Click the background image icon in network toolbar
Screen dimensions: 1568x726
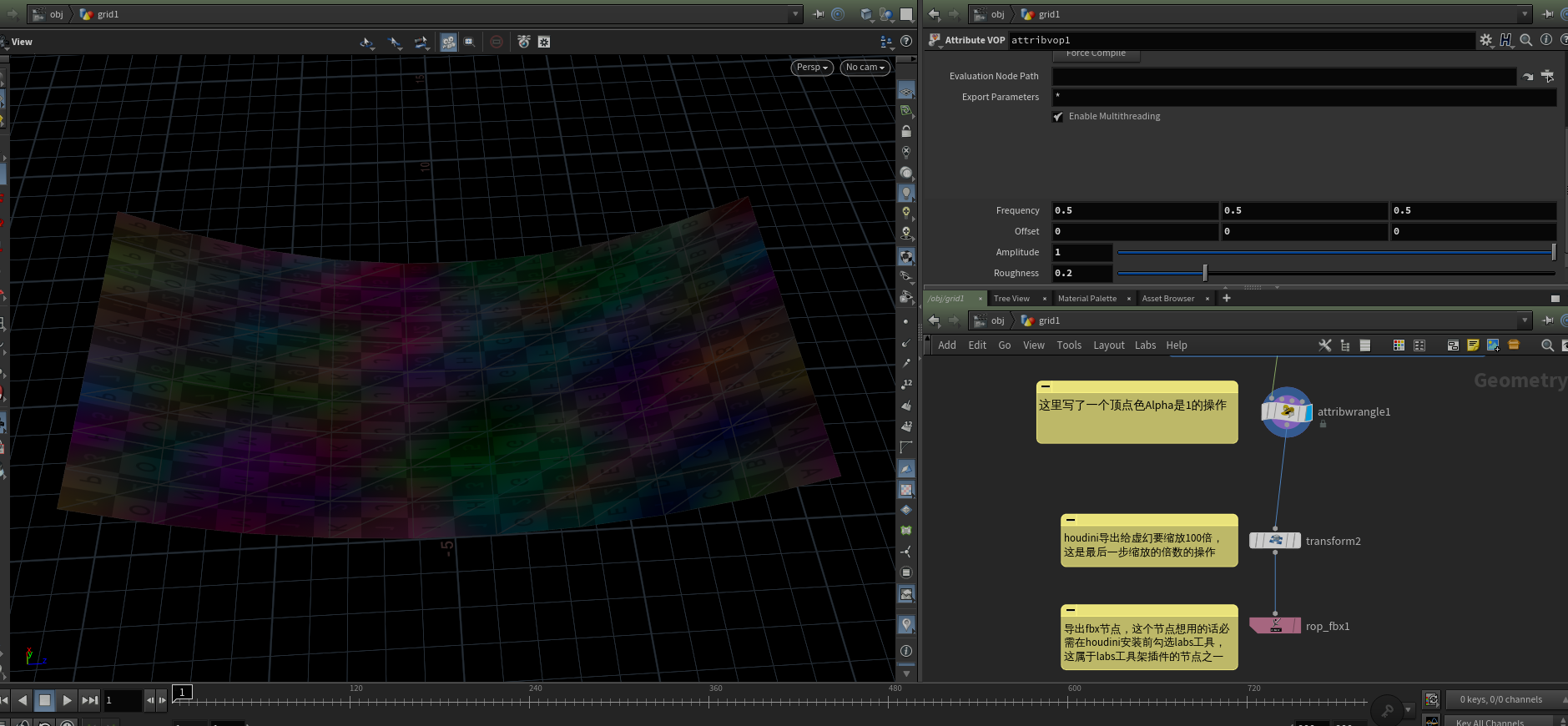pos(1493,345)
